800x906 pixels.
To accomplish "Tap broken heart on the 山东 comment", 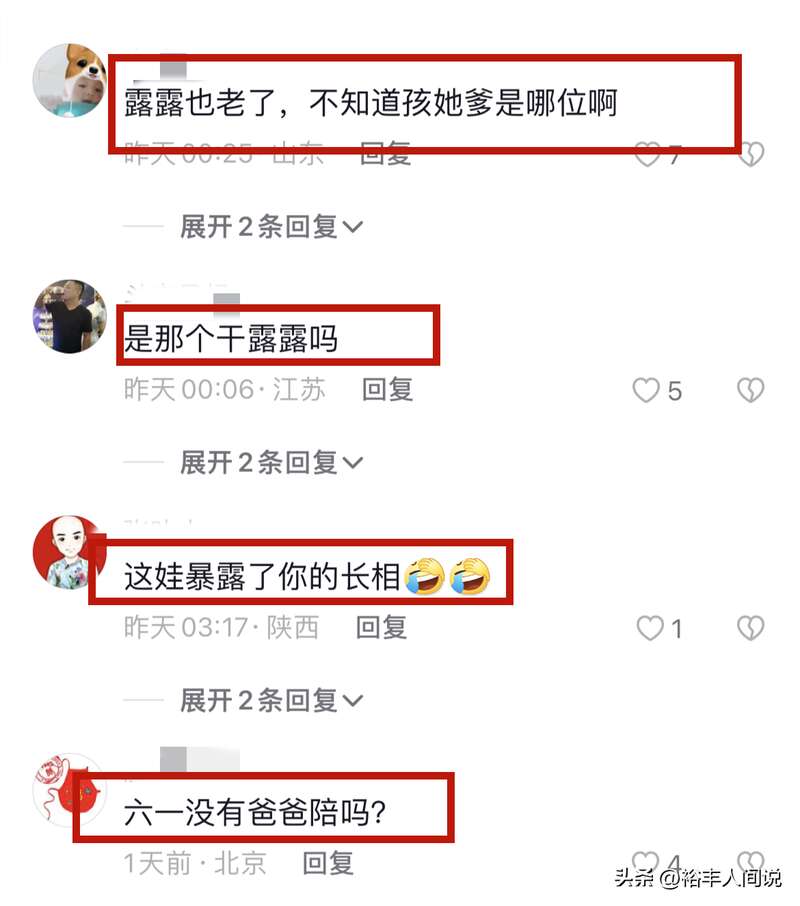I will (x=751, y=154).
